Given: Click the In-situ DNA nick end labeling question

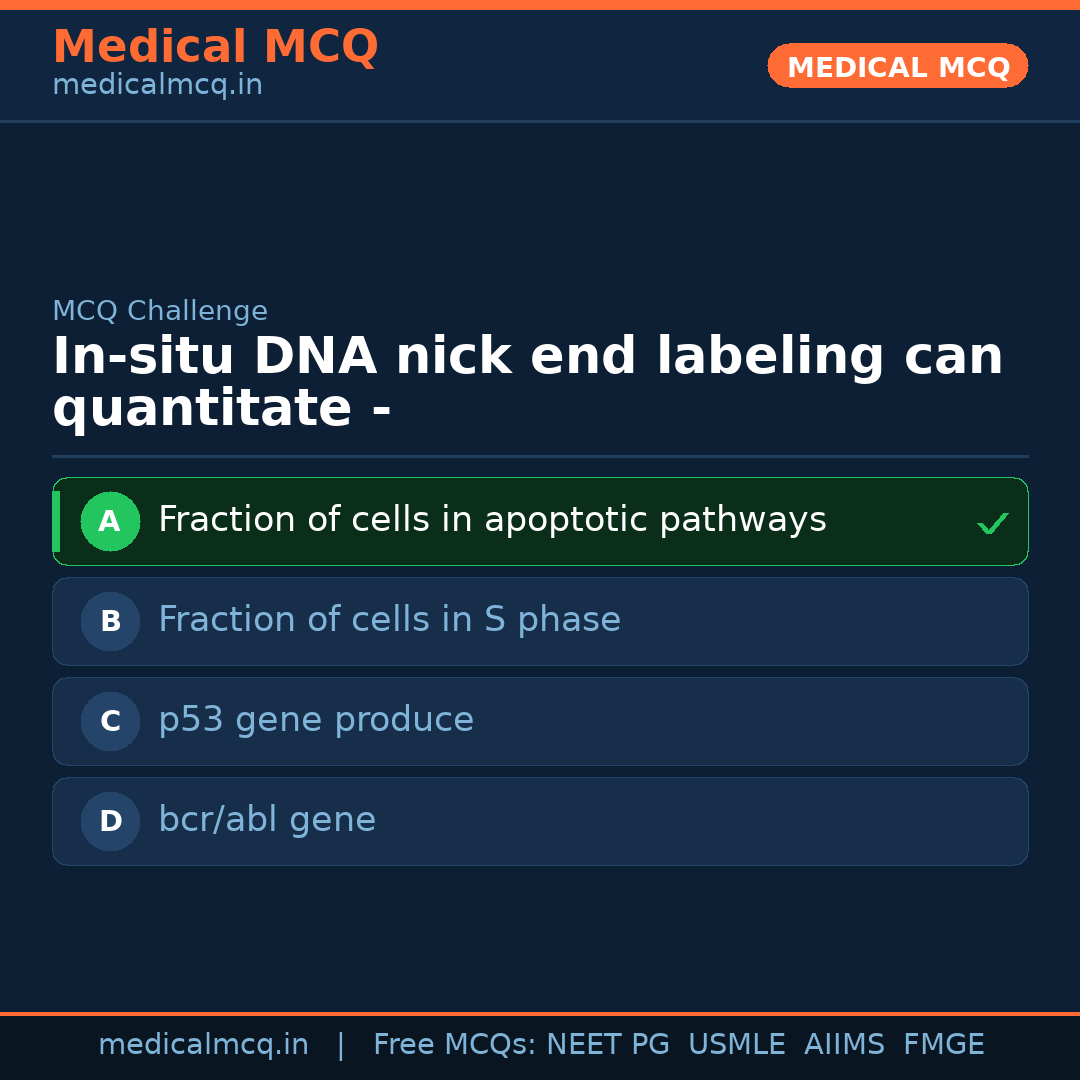Looking at the screenshot, I should 527,383.
